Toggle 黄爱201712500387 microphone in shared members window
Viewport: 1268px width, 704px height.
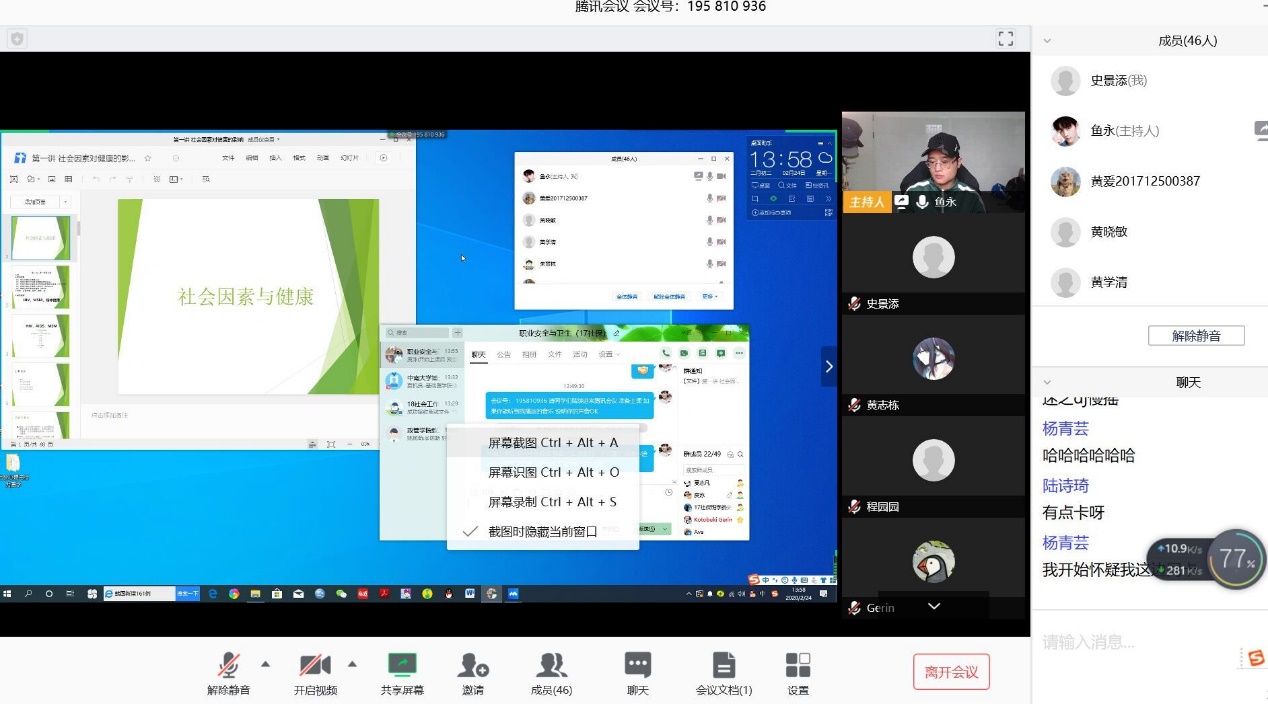click(x=709, y=198)
